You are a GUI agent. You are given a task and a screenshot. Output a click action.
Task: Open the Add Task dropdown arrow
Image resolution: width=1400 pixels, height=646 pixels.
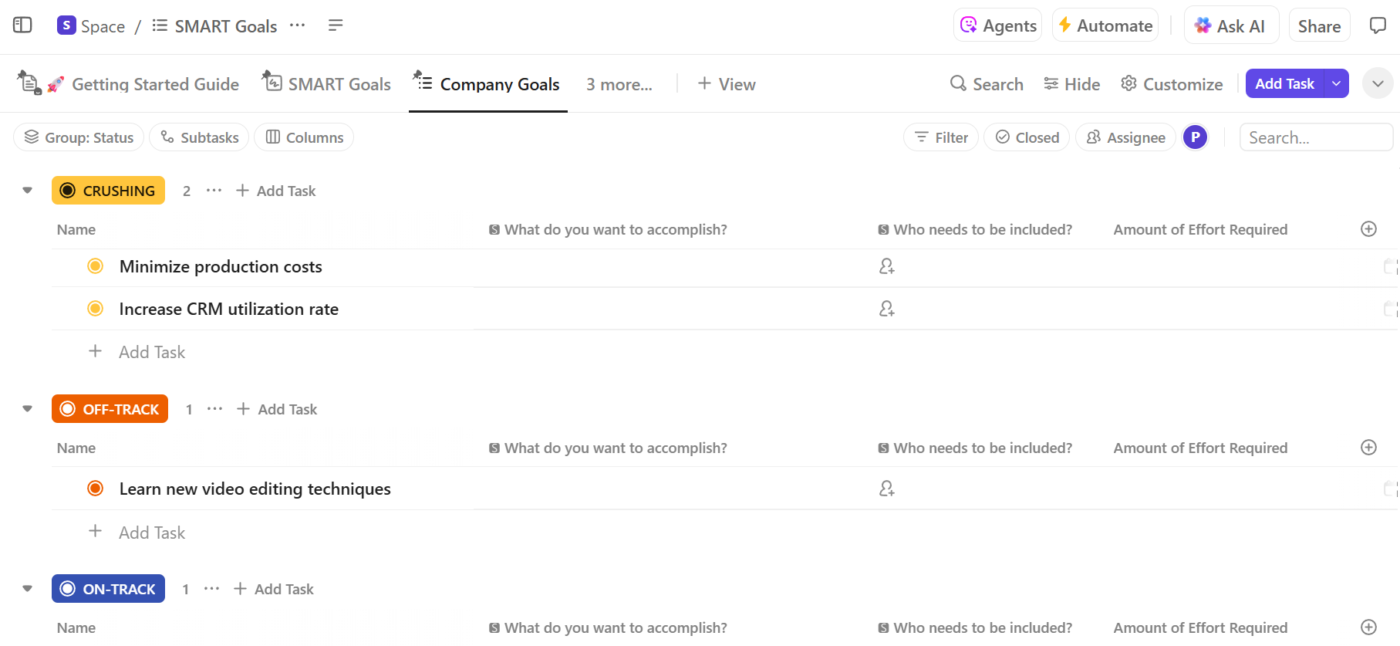pos(1336,84)
